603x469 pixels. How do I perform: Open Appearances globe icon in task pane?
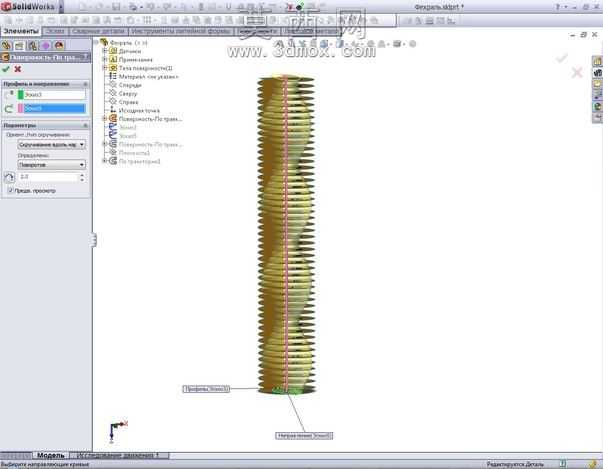tap(597, 106)
